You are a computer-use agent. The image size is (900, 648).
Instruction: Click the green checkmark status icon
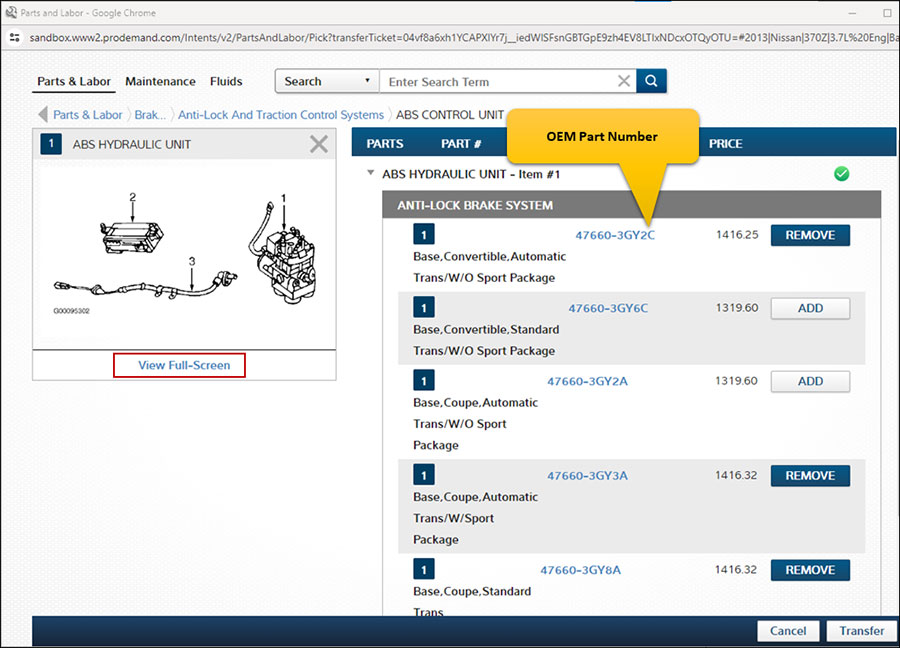(841, 174)
